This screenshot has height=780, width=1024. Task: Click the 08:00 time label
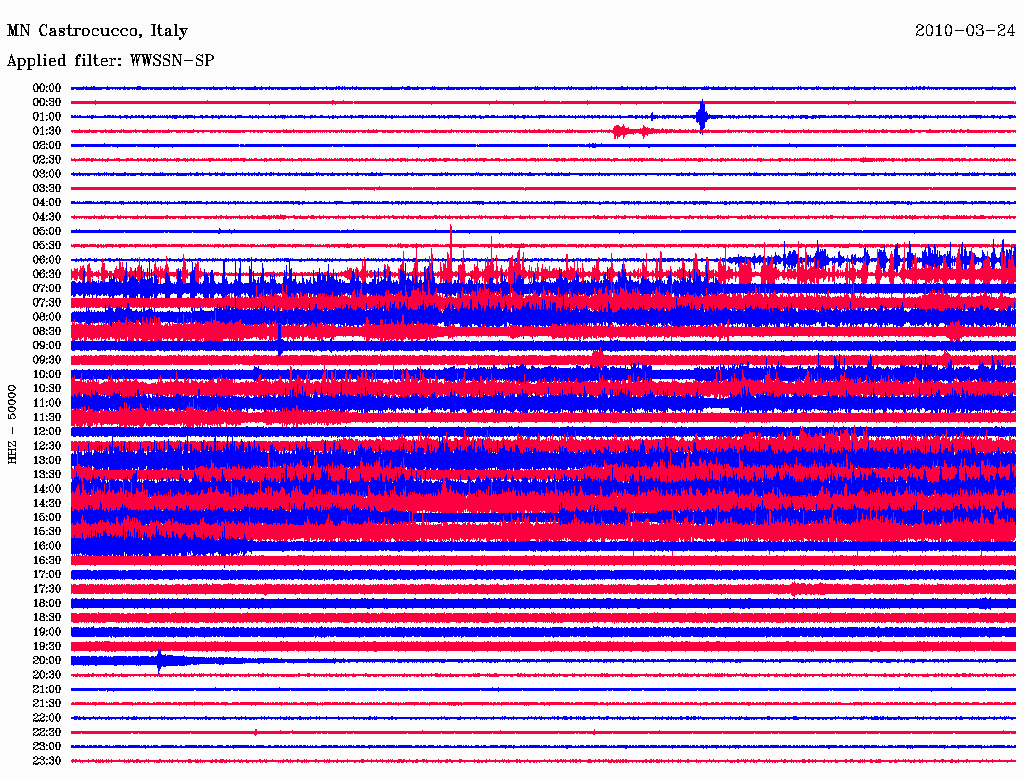tap(47, 317)
